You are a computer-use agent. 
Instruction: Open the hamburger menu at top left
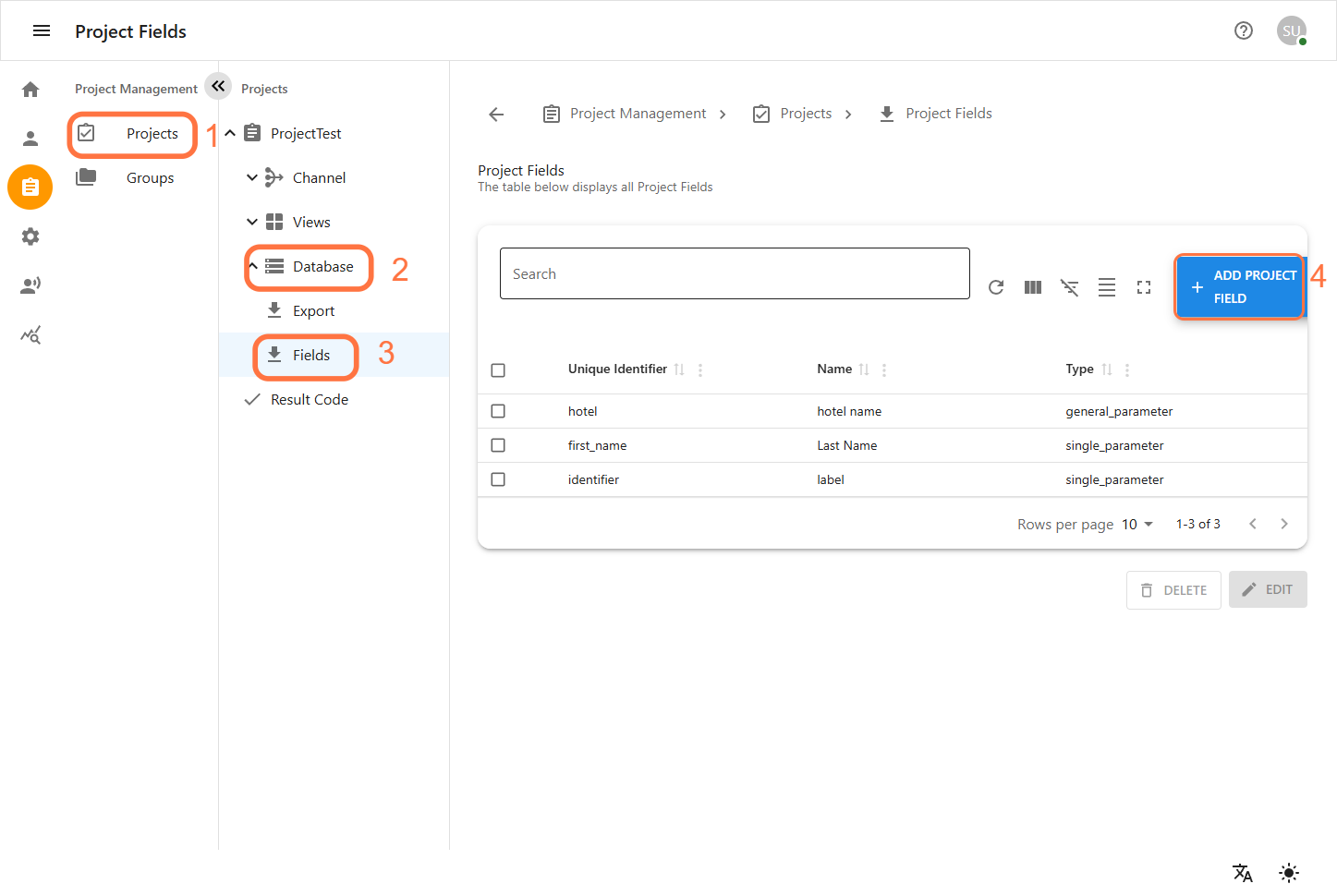(x=42, y=30)
